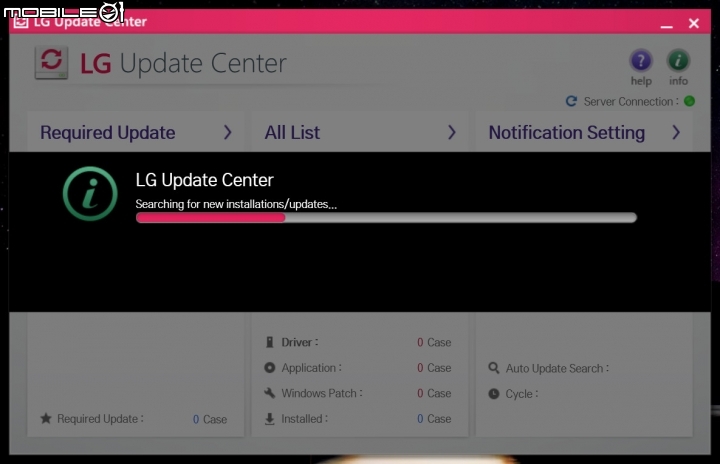This screenshot has height=464, width=720.
Task: Click the green server status indicator
Action: click(689, 101)
